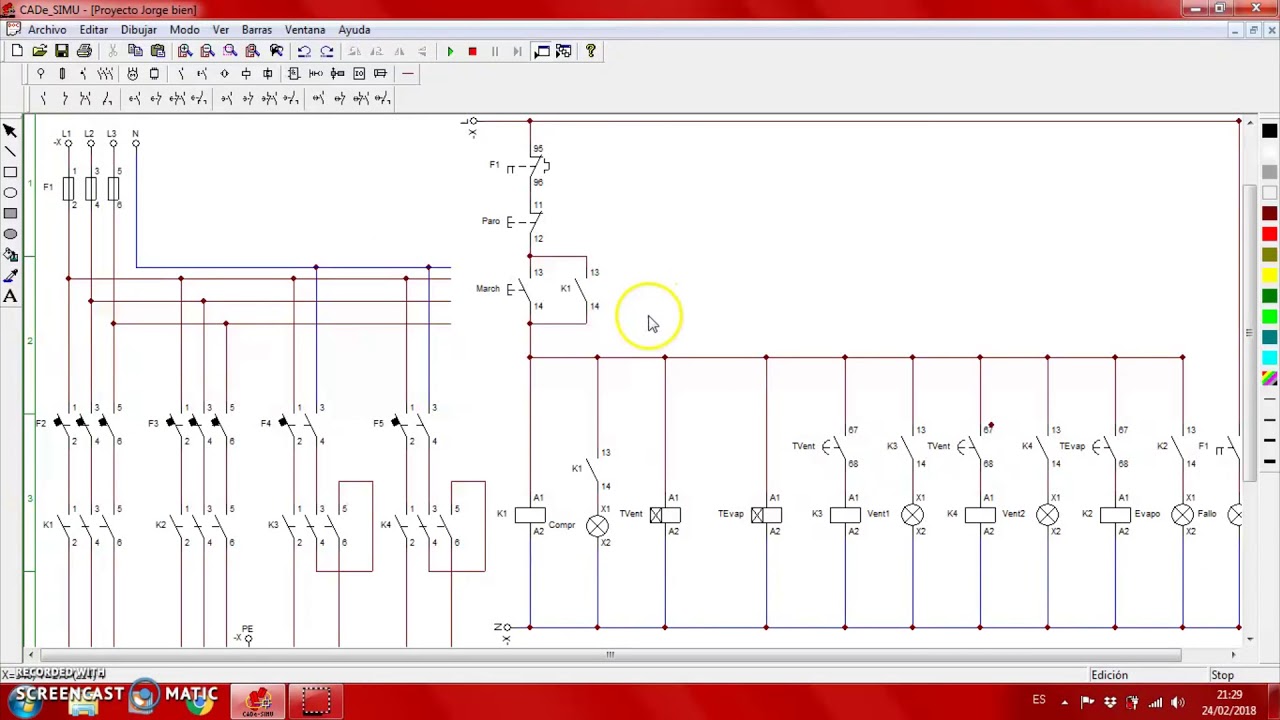
Task: Click the Print icon in toolbar
Action: (x=84, y=51)
